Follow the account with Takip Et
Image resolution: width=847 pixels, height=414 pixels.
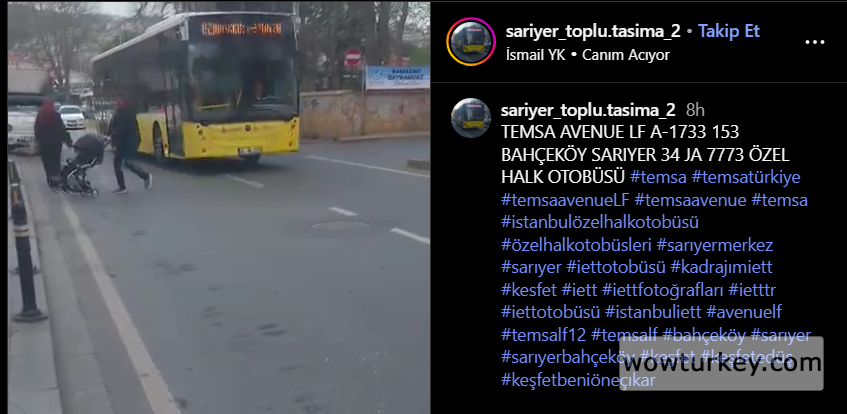tap(729, 31)
